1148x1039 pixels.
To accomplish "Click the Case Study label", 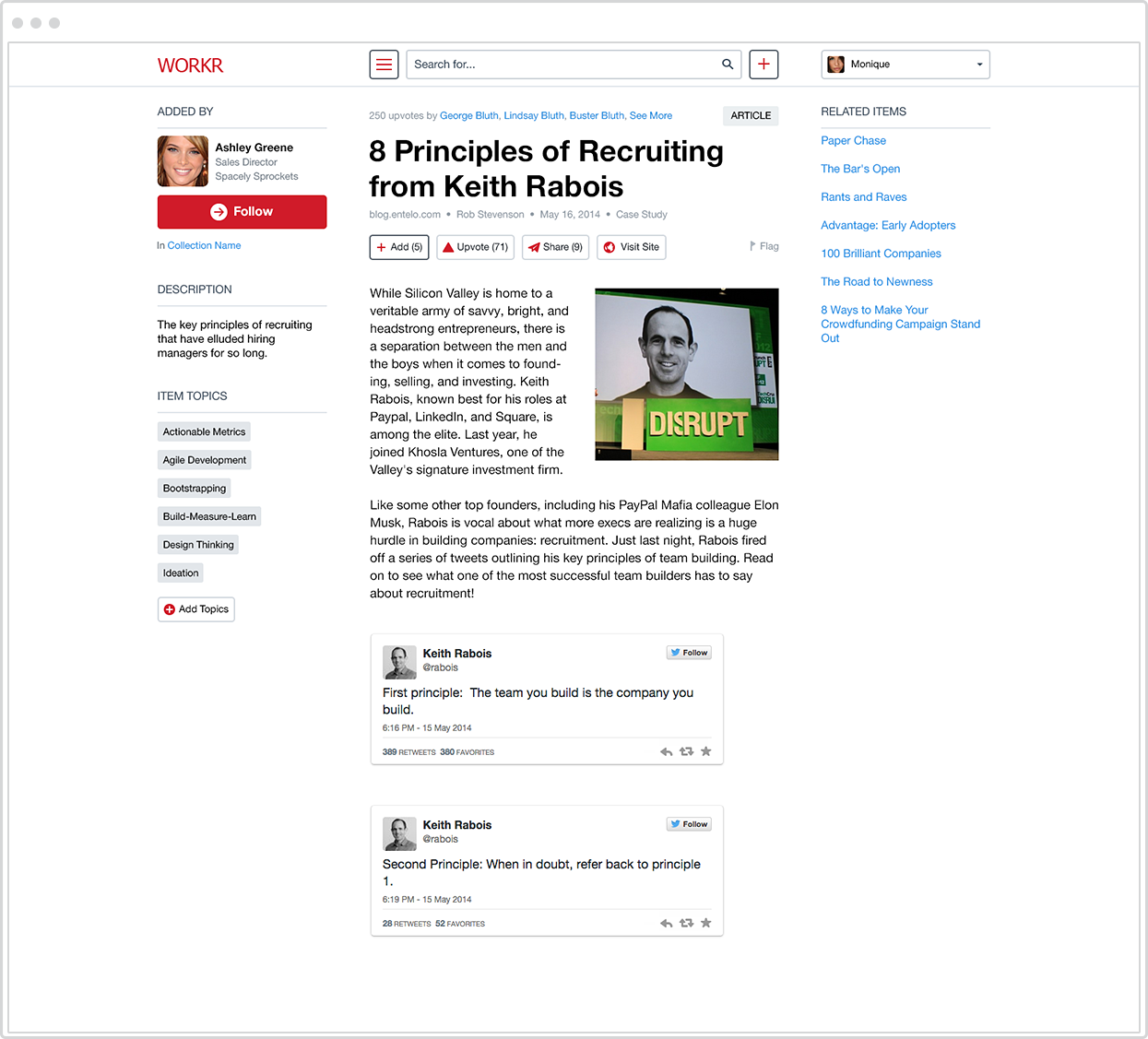I will (x=642, y=215).
